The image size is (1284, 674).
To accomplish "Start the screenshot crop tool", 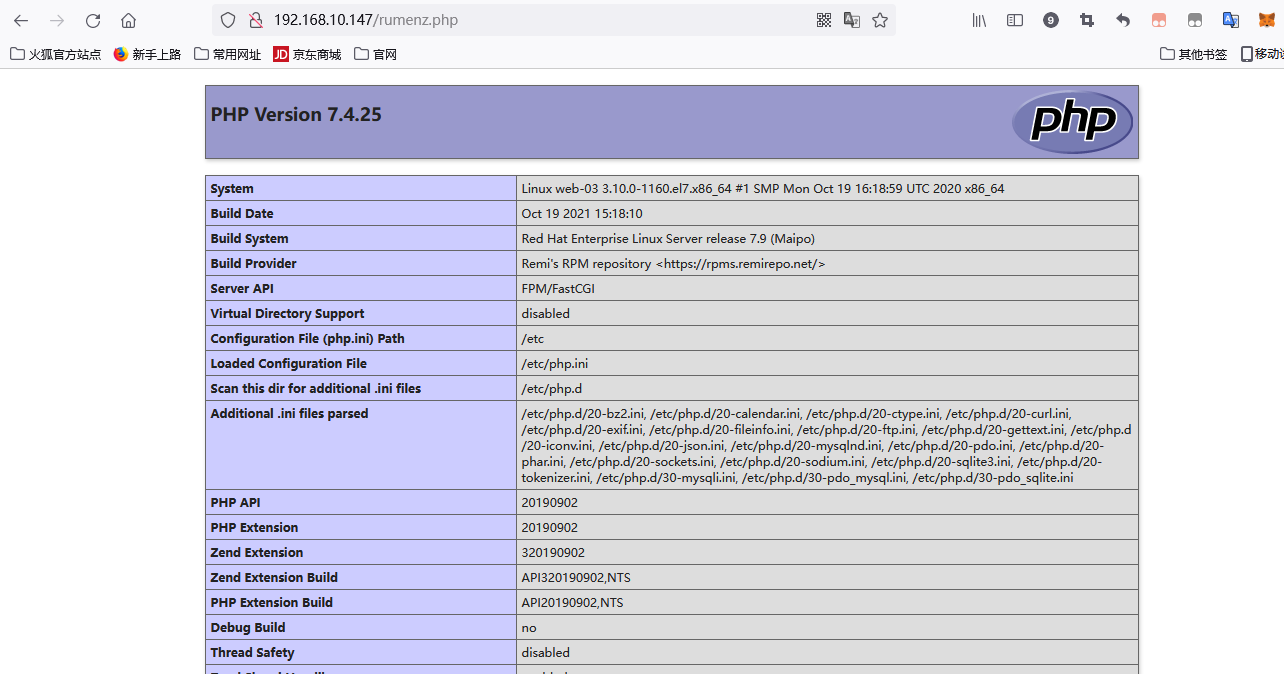I will (x=1087, y=20).
